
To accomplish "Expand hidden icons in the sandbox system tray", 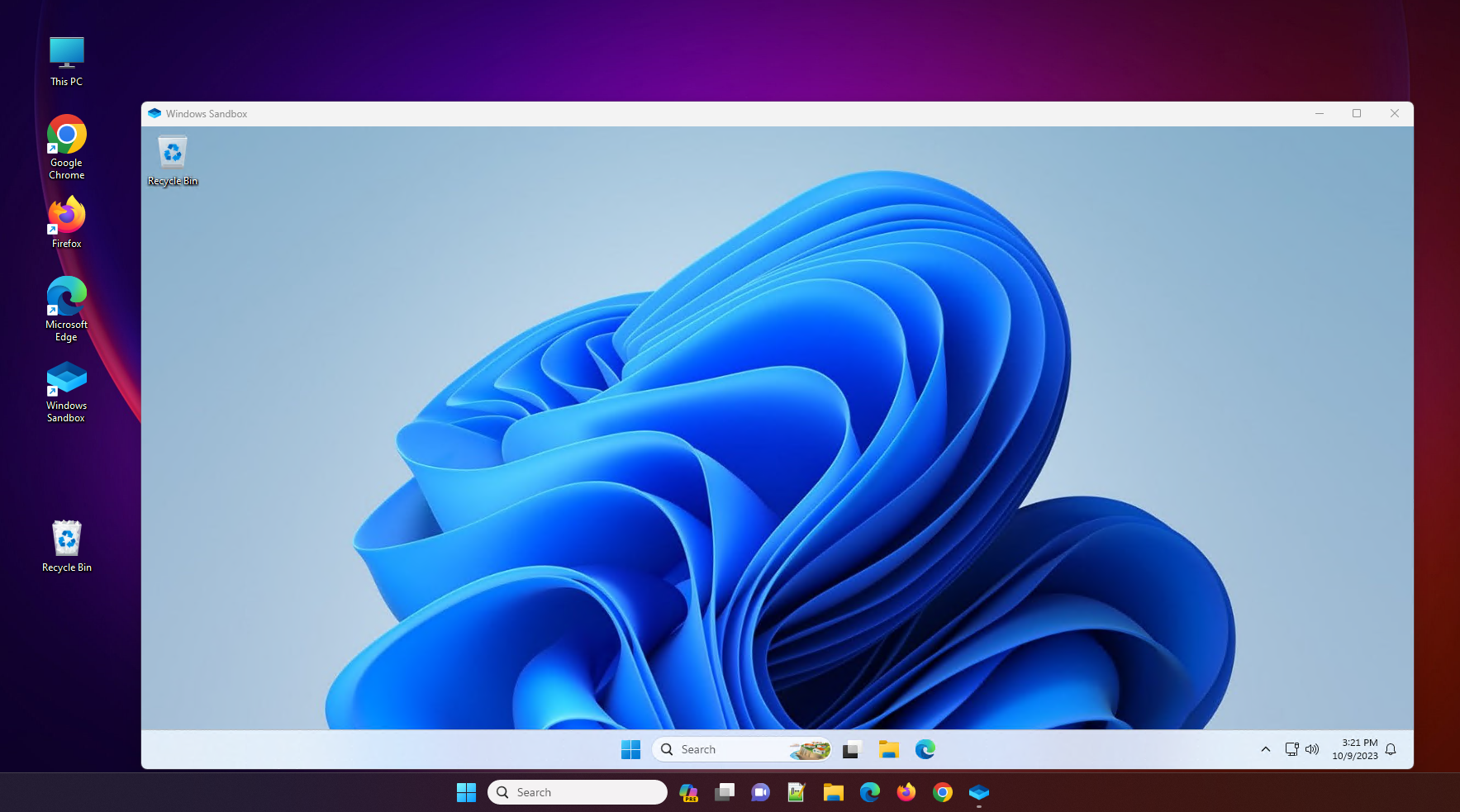I will coord(1266,749).
